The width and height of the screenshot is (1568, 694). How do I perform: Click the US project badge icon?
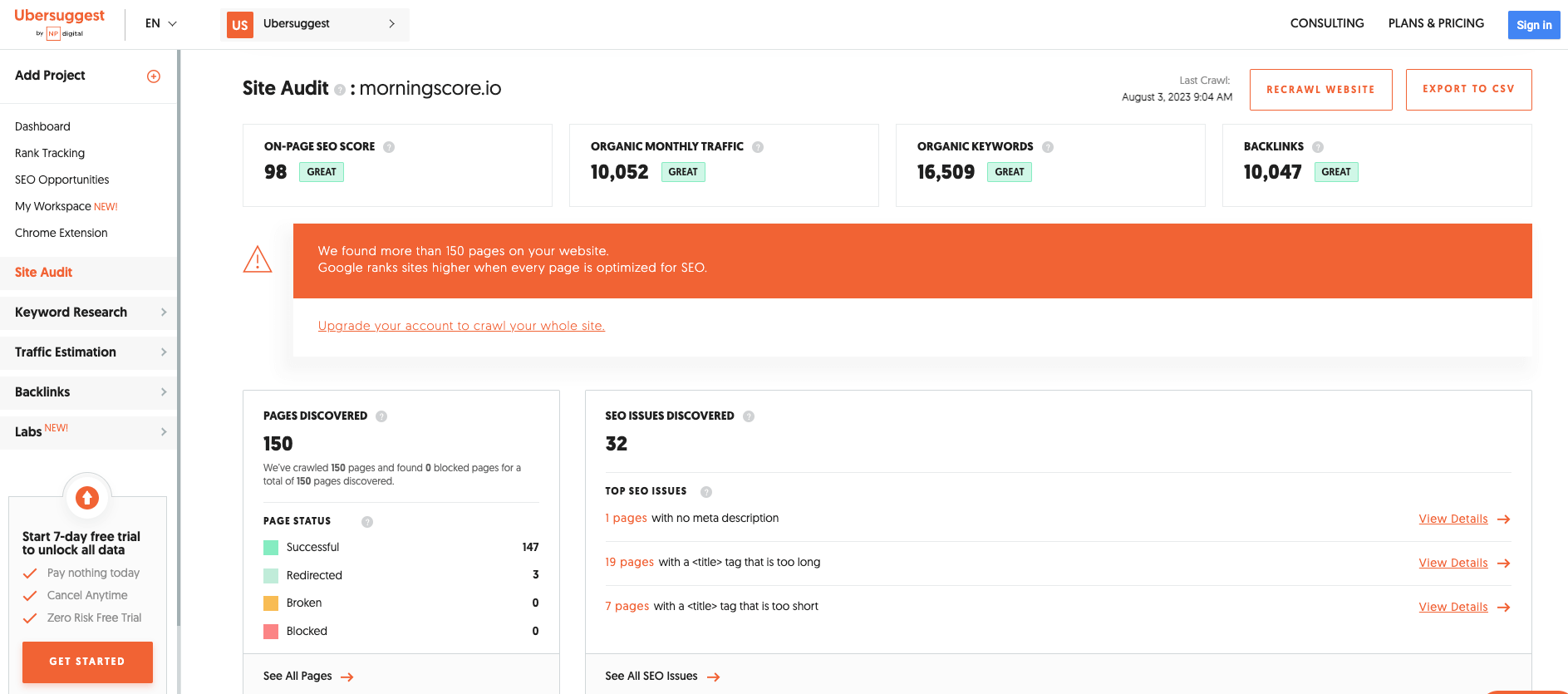click(240, 25)
